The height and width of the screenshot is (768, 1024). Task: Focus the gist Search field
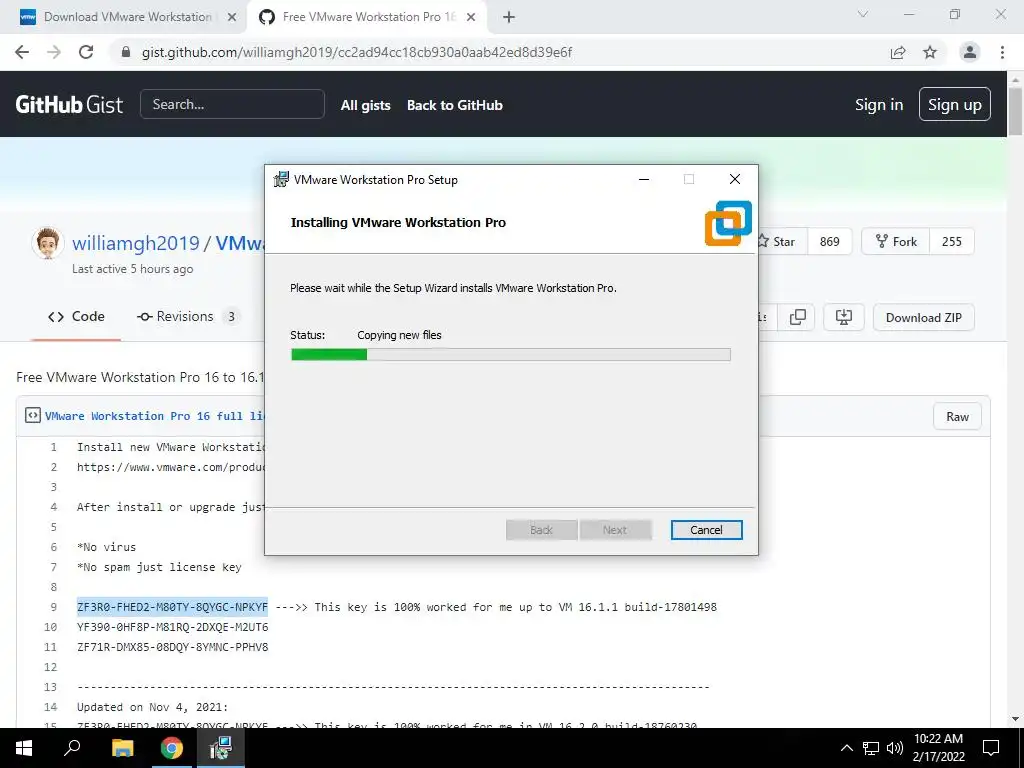pos(232,104)
